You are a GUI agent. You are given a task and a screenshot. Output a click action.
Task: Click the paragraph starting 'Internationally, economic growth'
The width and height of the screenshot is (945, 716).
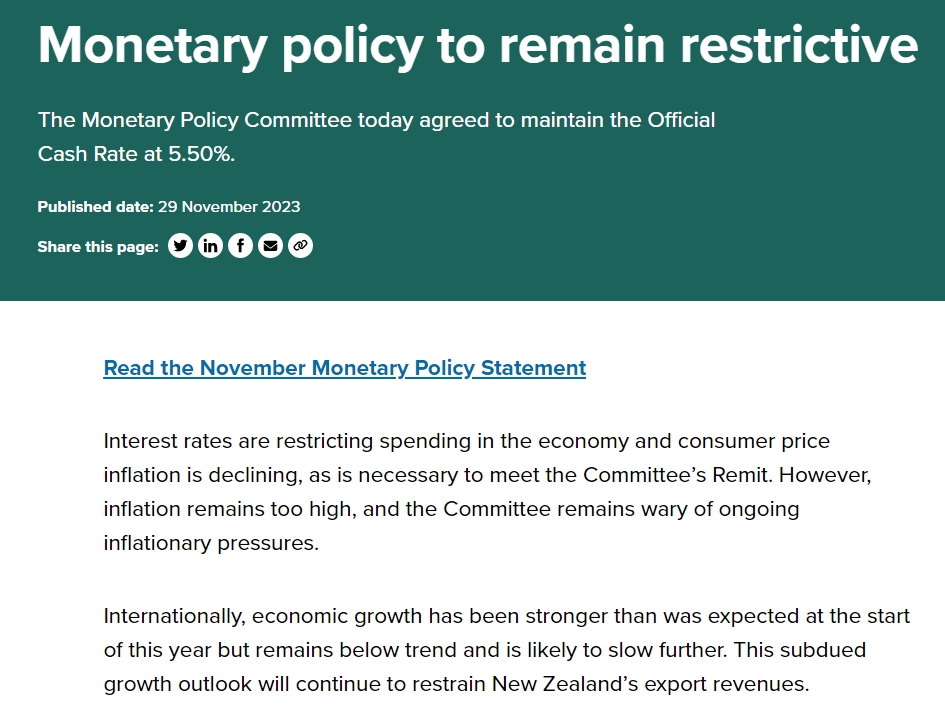pyautogui.click(x=507, y=650)
